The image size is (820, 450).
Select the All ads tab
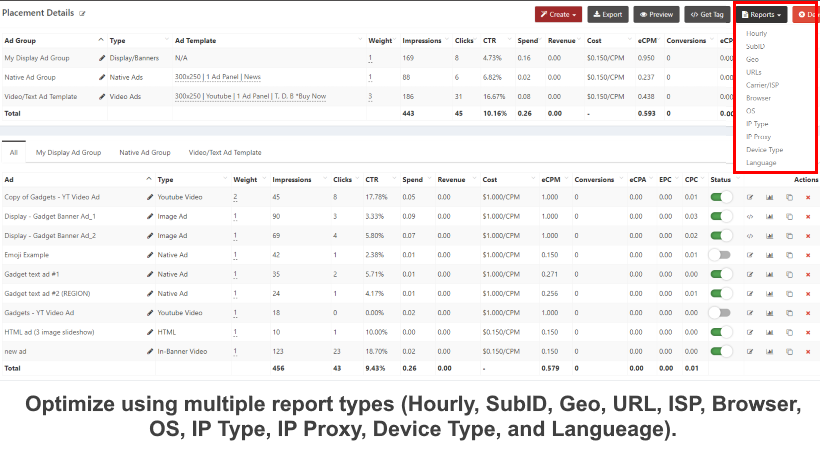(x=14, y=153)
